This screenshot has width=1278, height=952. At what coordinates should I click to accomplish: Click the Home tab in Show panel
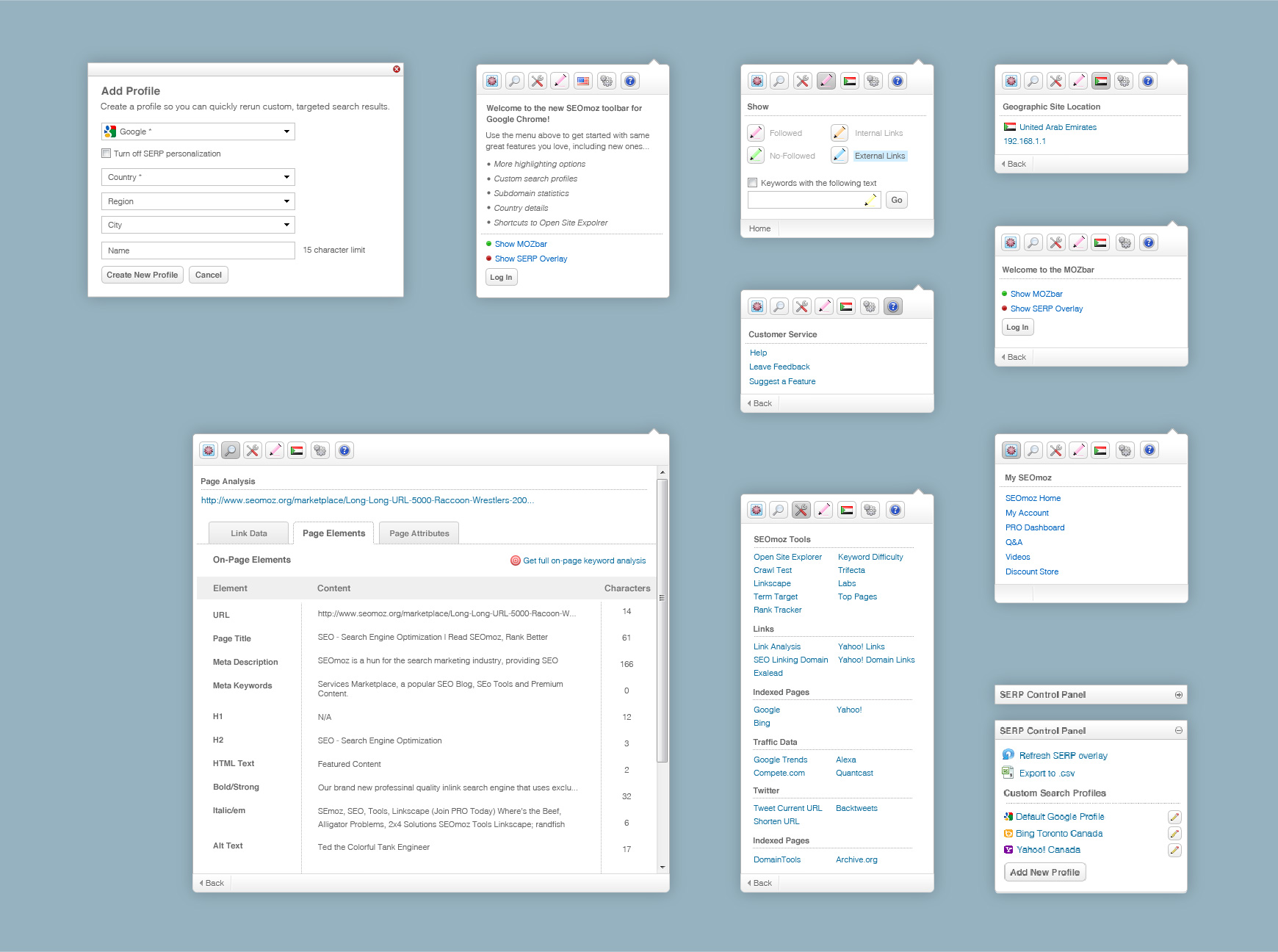pos(759,228)
